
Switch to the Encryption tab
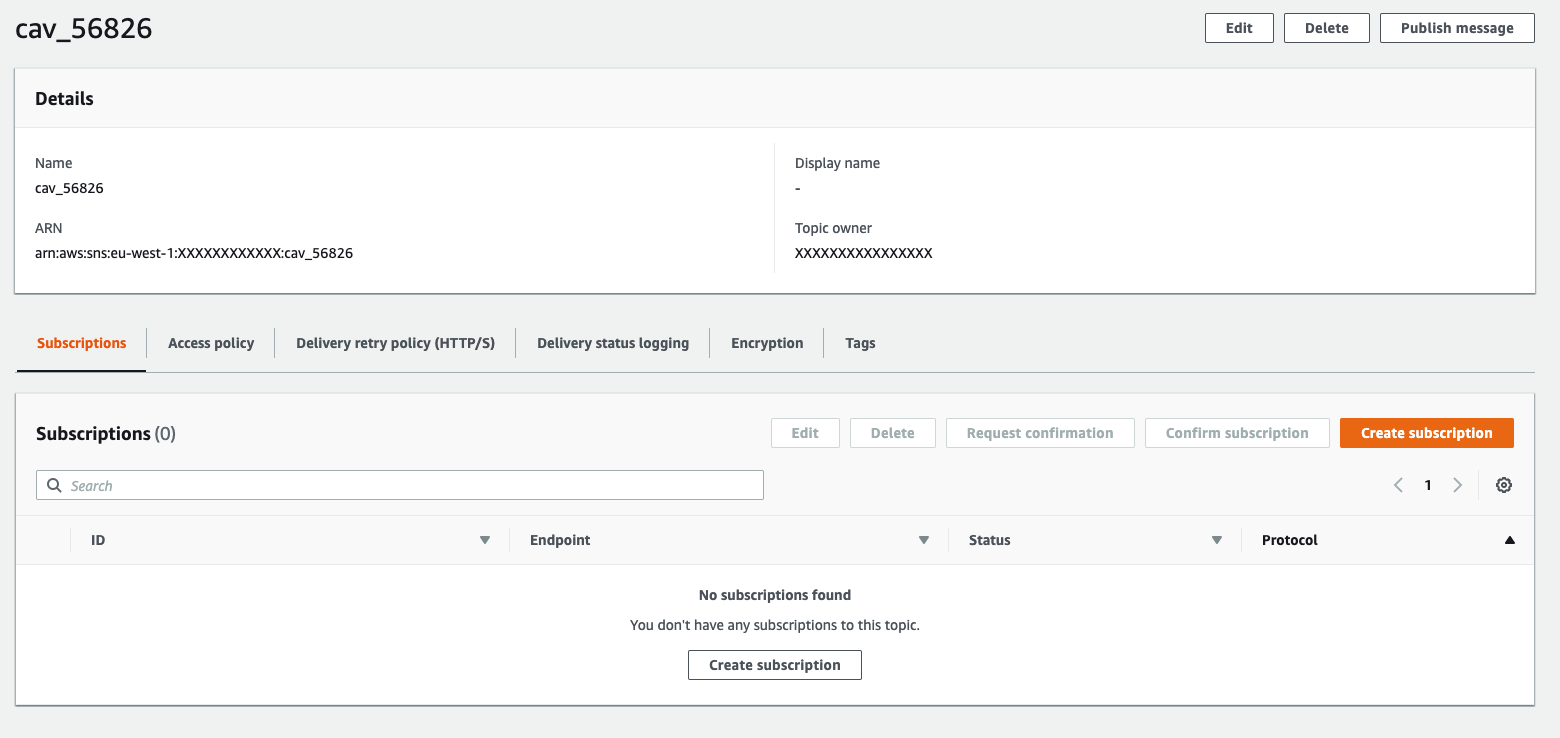[767, 343]
